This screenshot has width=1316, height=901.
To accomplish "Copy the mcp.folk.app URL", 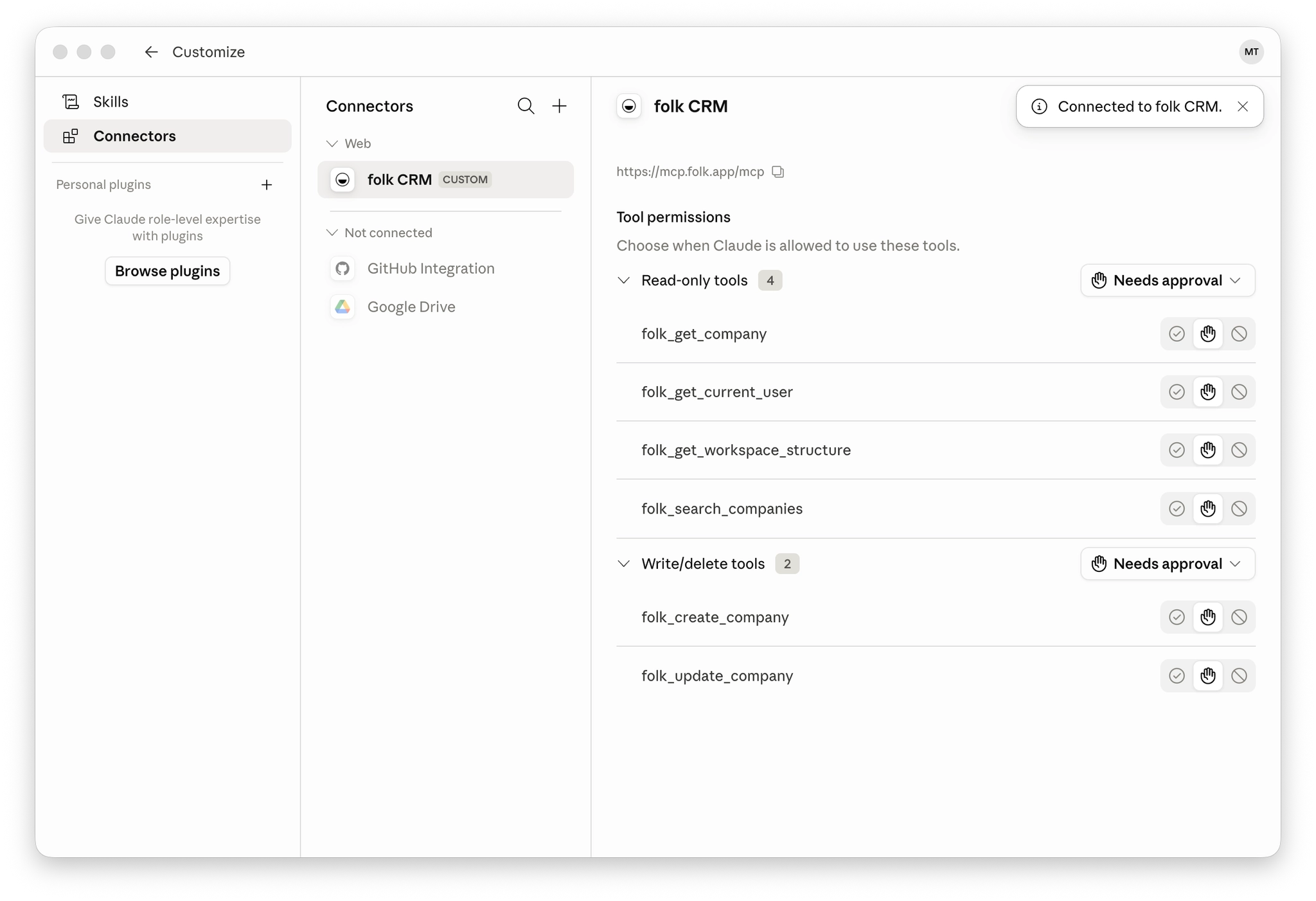I will [x=778, y=172].
